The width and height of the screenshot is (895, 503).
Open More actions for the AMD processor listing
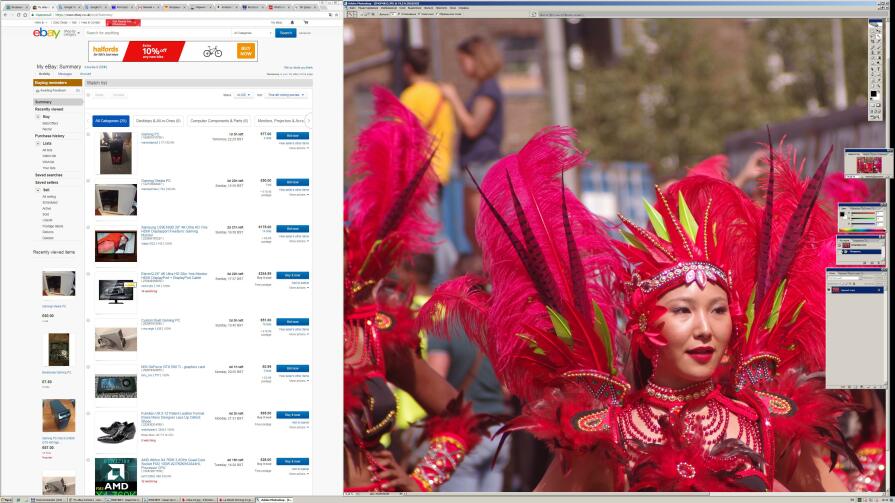[299, 474]
